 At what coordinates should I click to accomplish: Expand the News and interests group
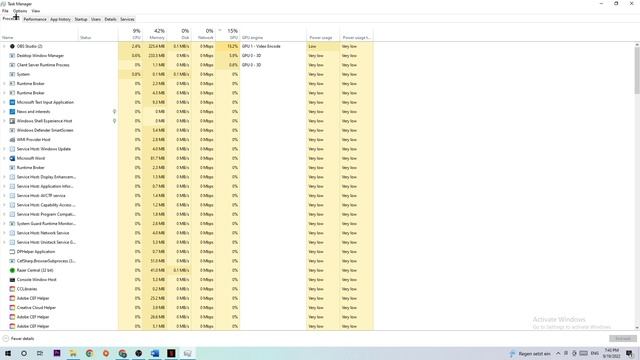coord(4,111)
